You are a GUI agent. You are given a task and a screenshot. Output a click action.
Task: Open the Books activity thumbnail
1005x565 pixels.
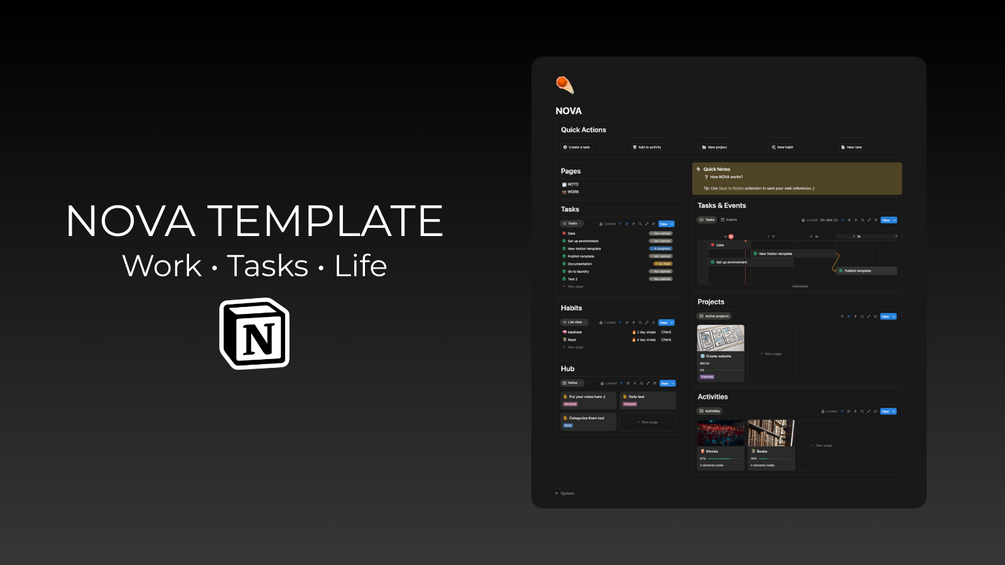(771, 433)
